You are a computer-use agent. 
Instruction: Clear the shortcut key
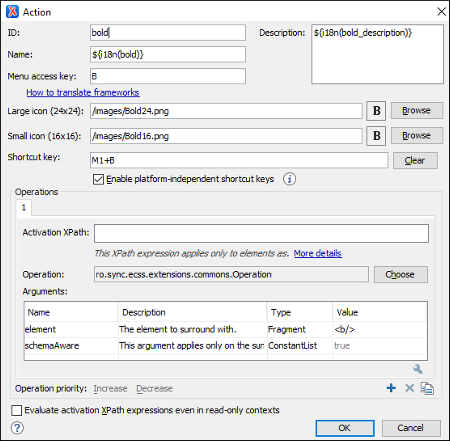click(x=415, y=161)
